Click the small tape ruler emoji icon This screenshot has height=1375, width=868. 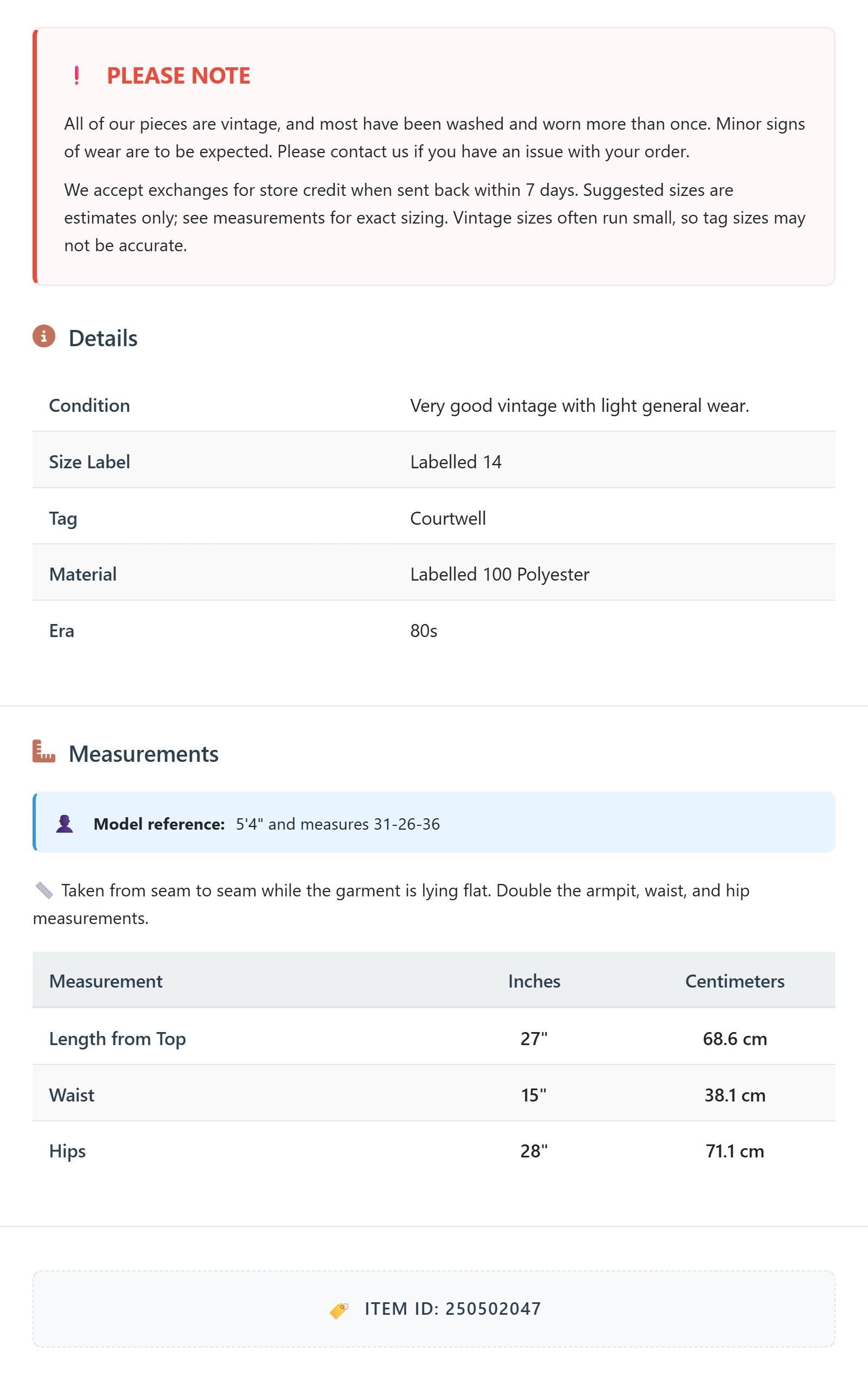44,890
